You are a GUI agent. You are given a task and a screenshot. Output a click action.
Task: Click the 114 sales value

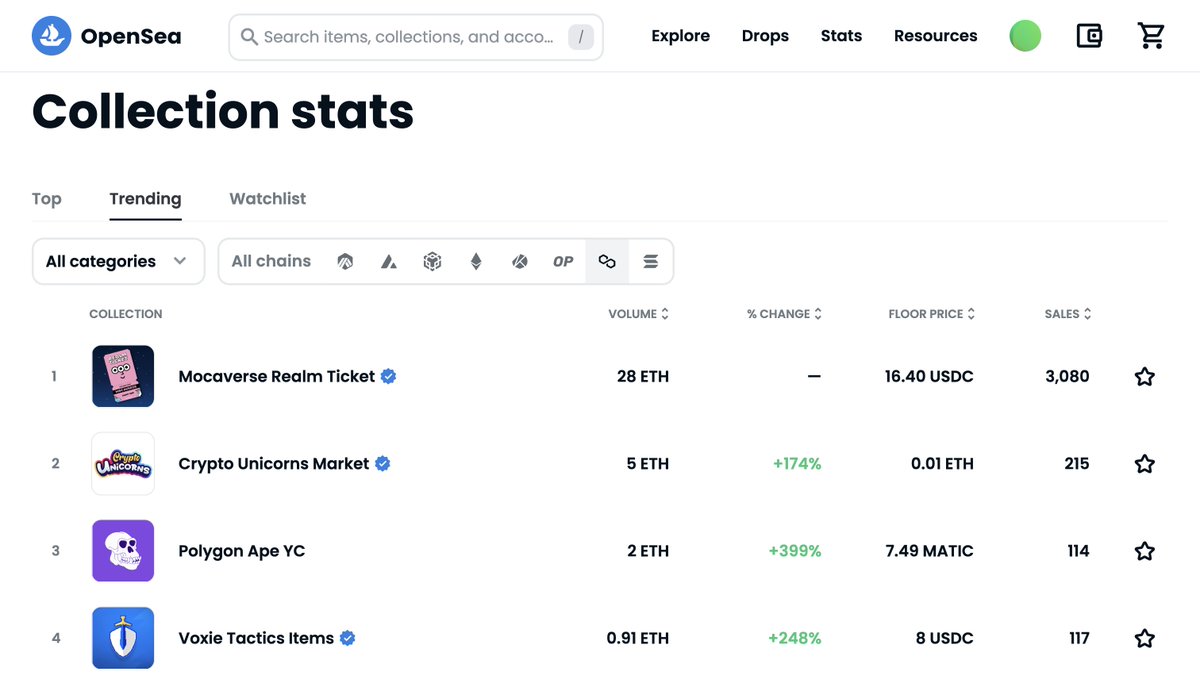1078,550
